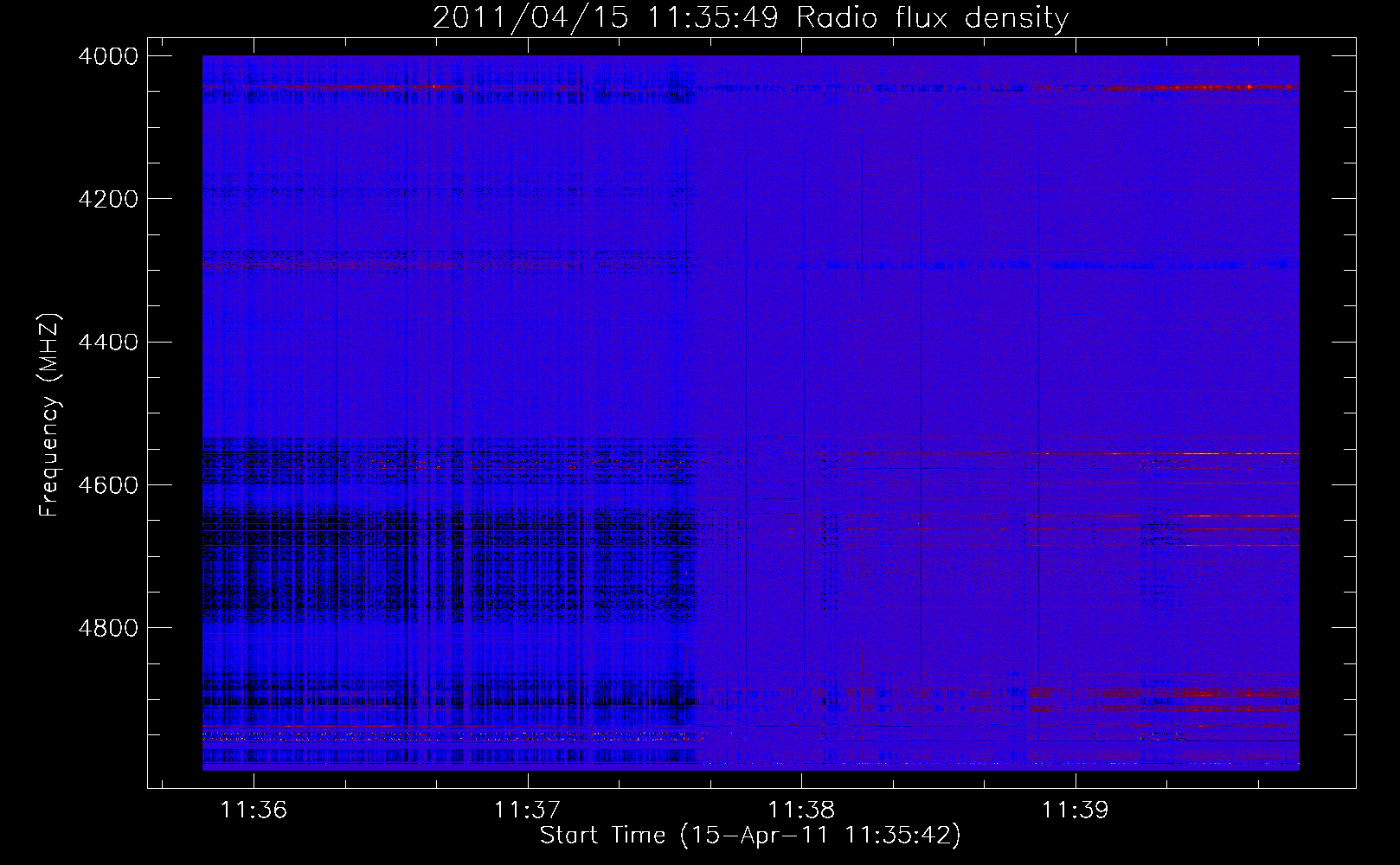Click the 4600 frequency axis label
1400x865 pixels.
click(x=108, y=485)
